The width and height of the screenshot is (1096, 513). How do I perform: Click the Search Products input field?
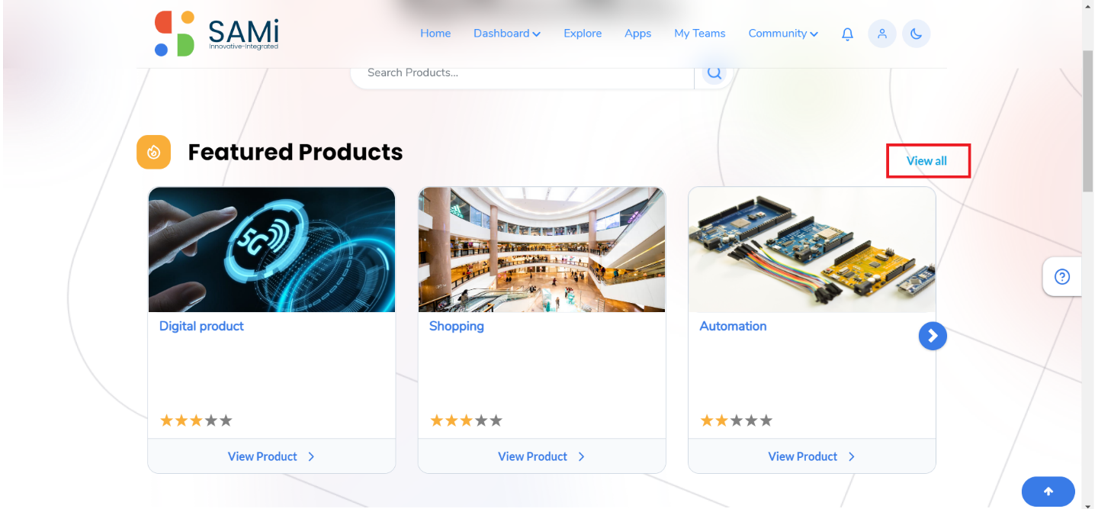click(522, 73)
